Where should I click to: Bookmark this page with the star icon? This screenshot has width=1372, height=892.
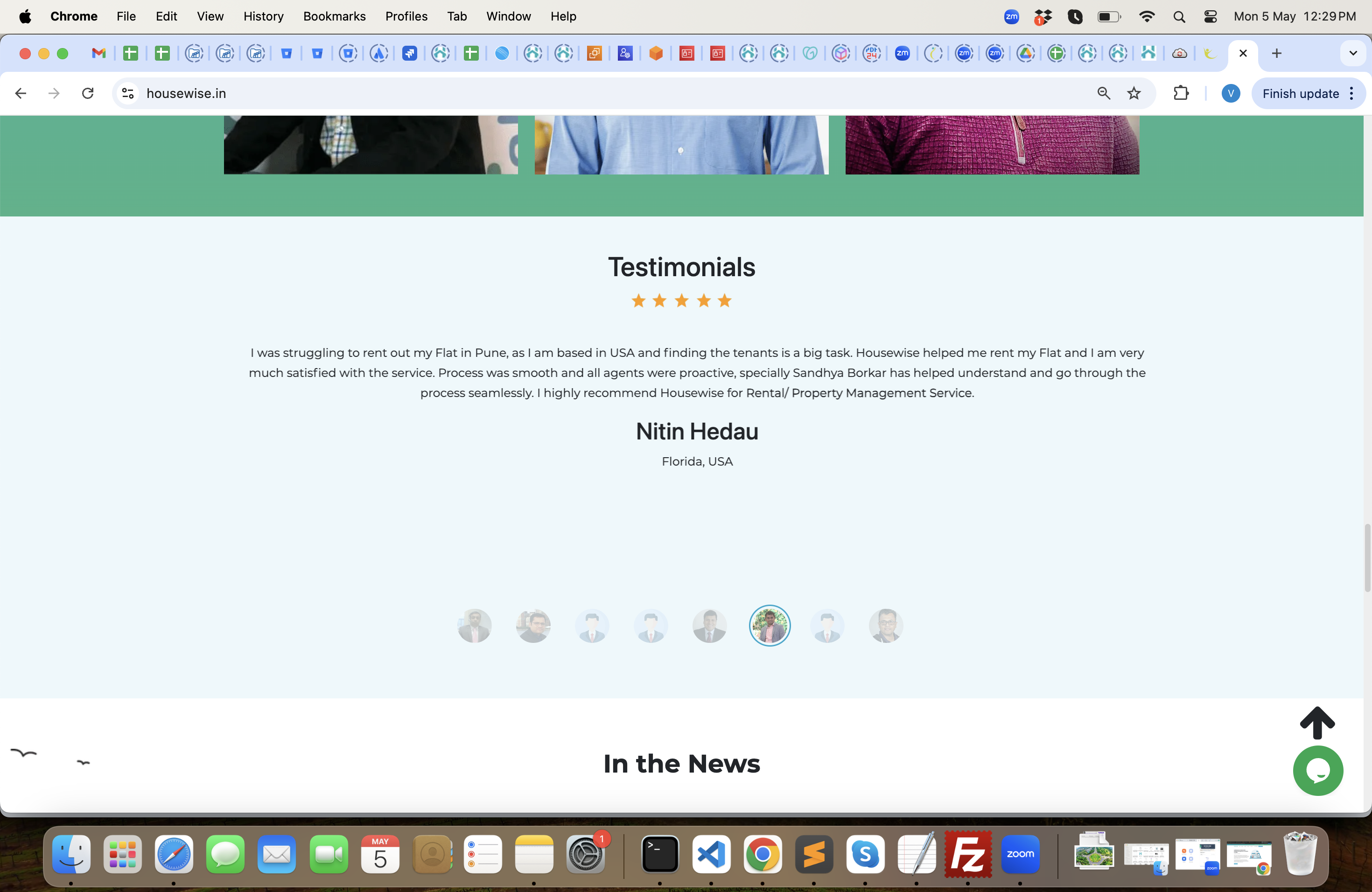[x=1134, y=93]
